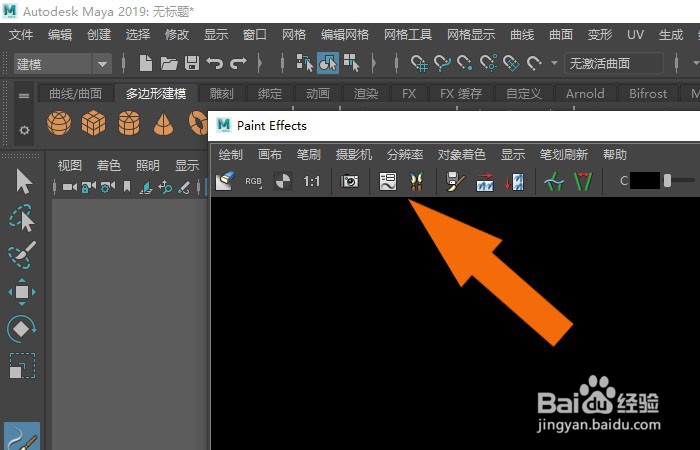Open the viewport 着色 panel menu
Screen dimensions: 700x450
point(108,166)
